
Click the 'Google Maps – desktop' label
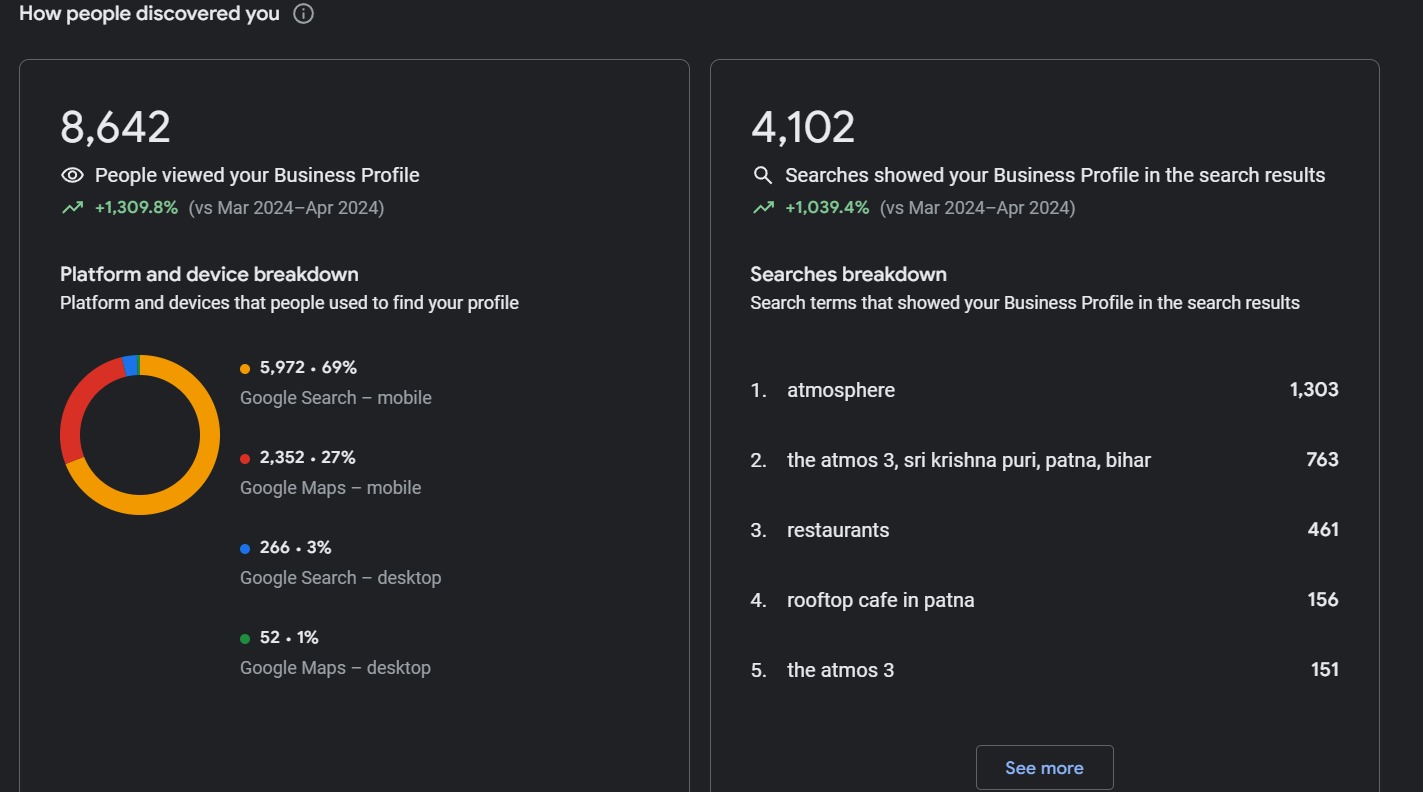tap(336, 668)
